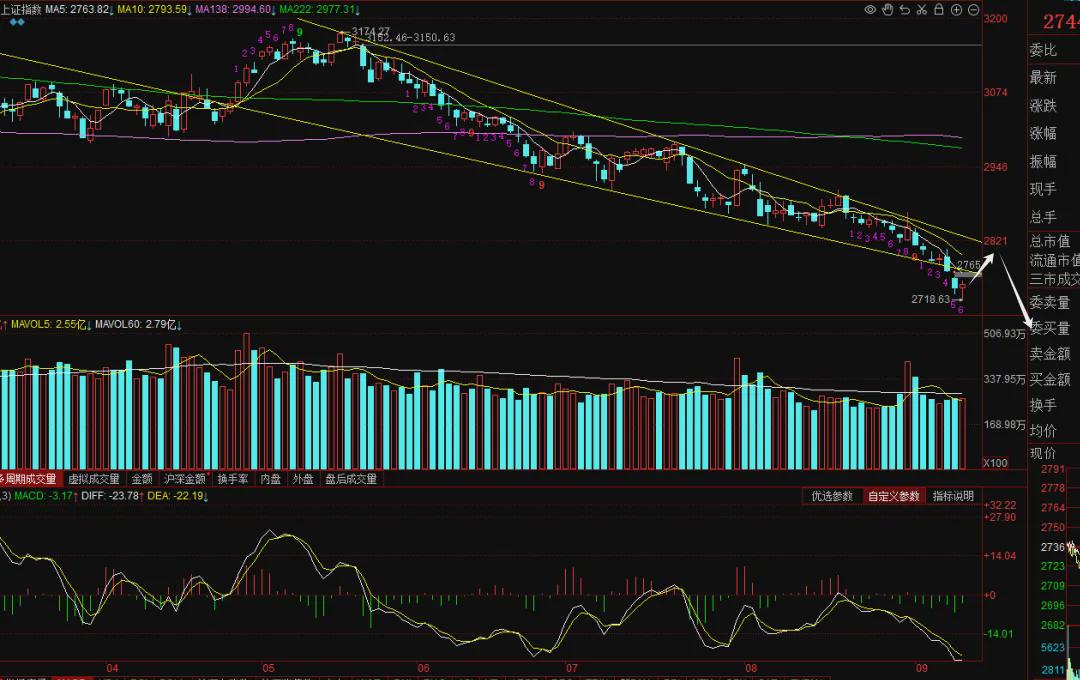
Task: Click the 07 month marker on time axis
Action: tap(572, 668)
